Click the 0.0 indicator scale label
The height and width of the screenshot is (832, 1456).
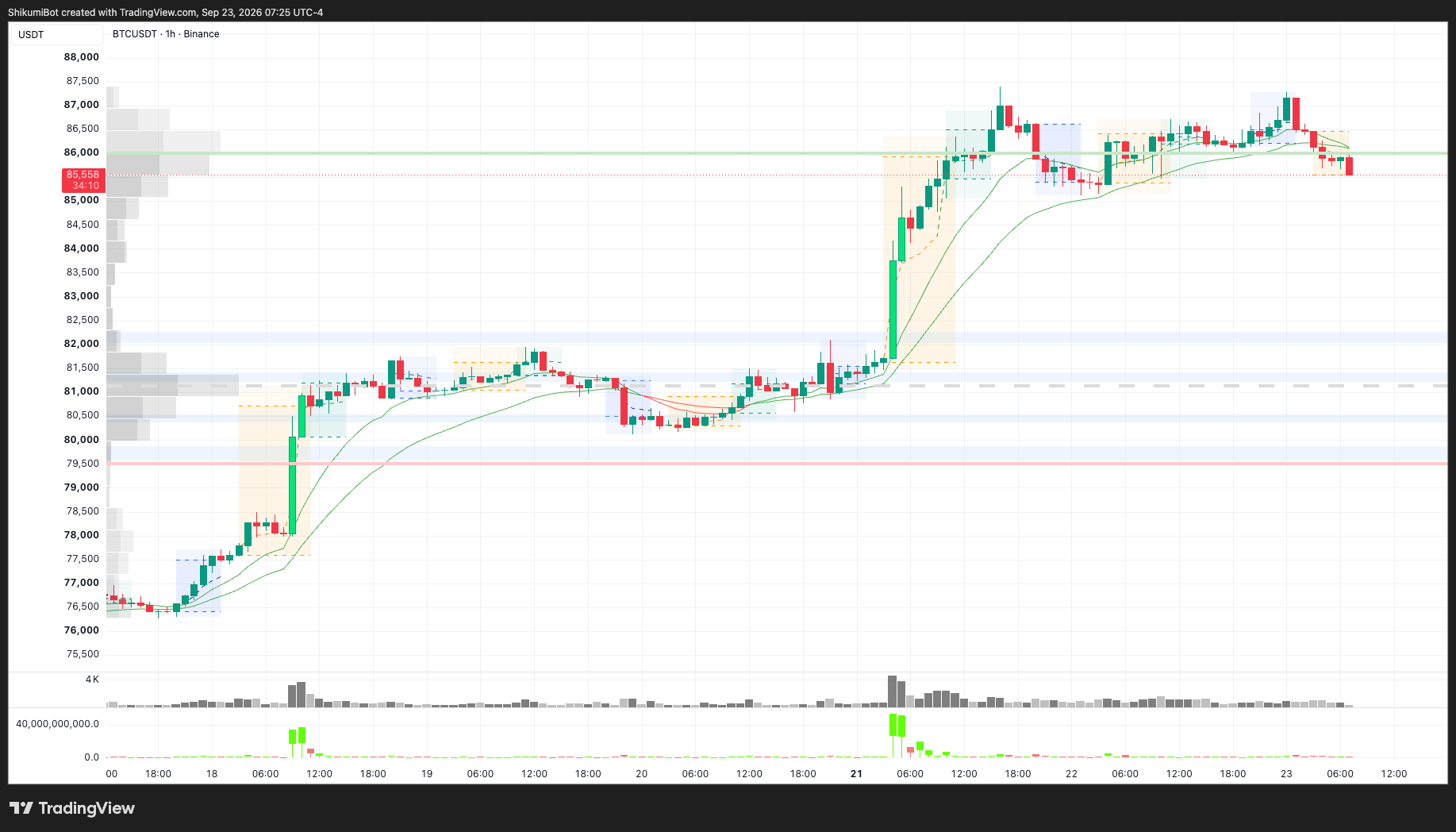[x=91, y=757]
